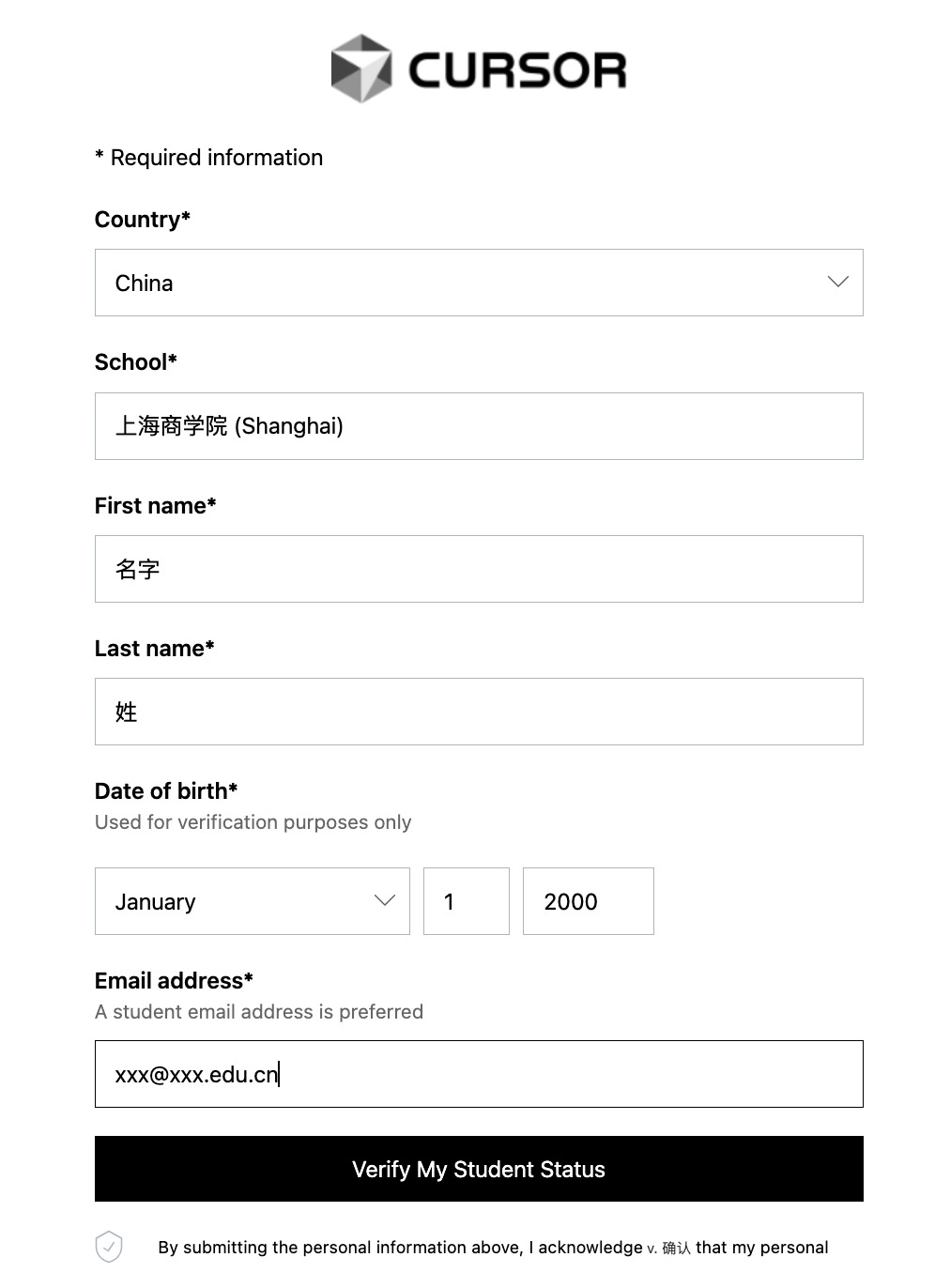Focus the Email address input box
This screenshot has height=1288, width=935.
coord(479,1074)
